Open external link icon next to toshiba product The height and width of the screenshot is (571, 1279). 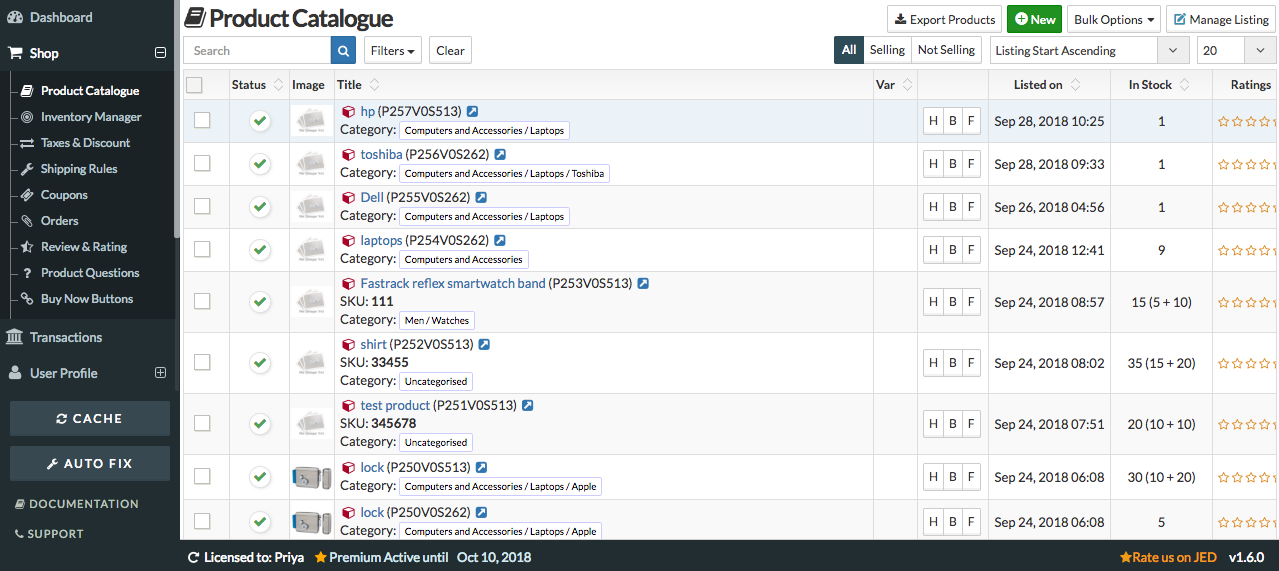tap(500, 155)
